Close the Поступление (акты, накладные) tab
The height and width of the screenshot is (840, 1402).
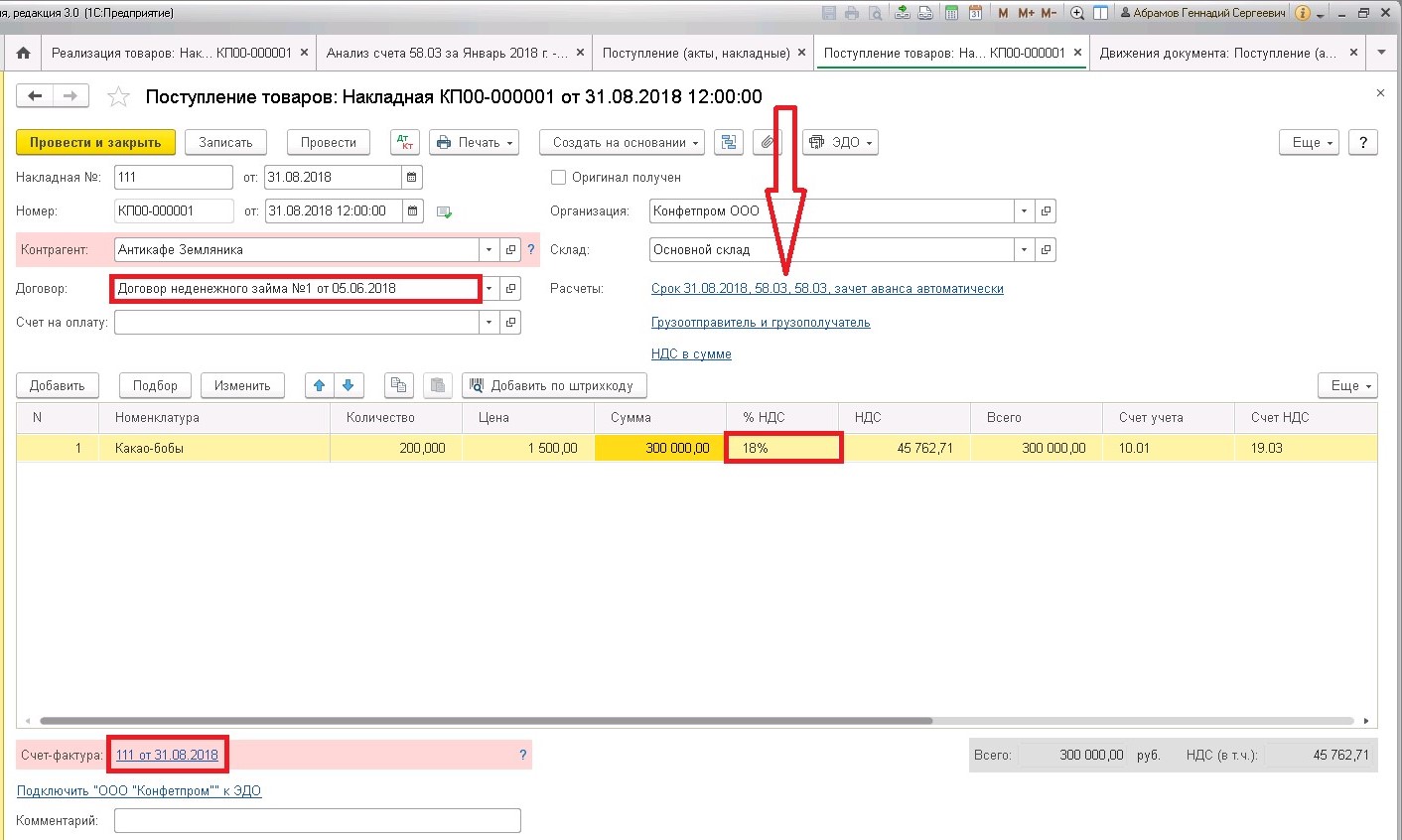click(x=801, y=53)
